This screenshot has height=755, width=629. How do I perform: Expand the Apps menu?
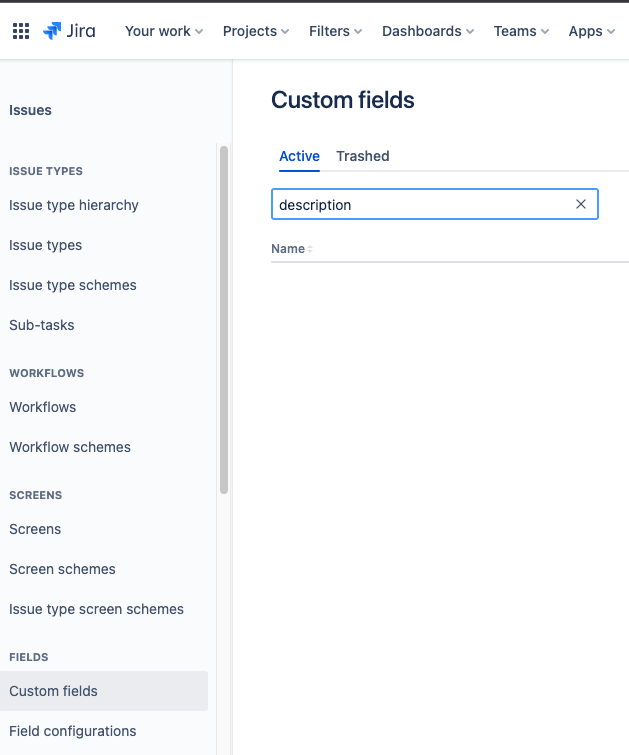coord(591,31)
